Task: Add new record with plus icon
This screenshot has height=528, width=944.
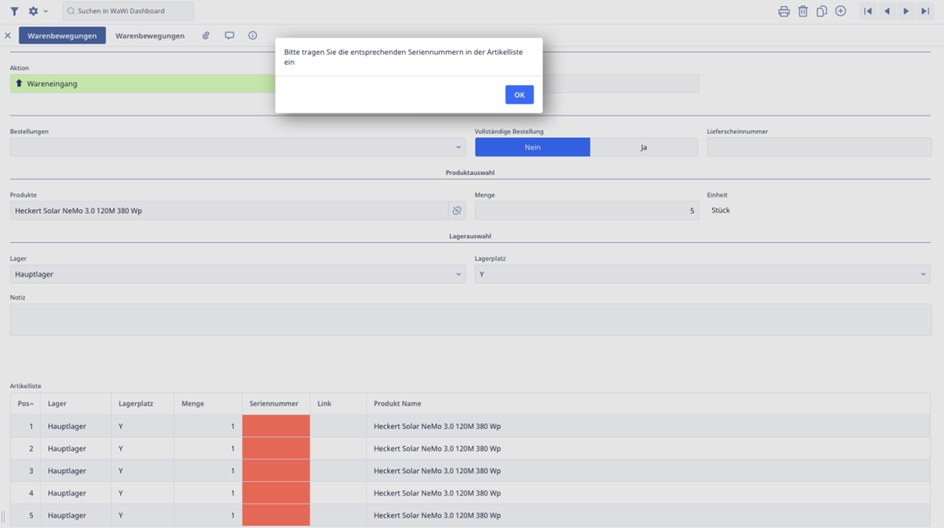Action: point(840,11)
